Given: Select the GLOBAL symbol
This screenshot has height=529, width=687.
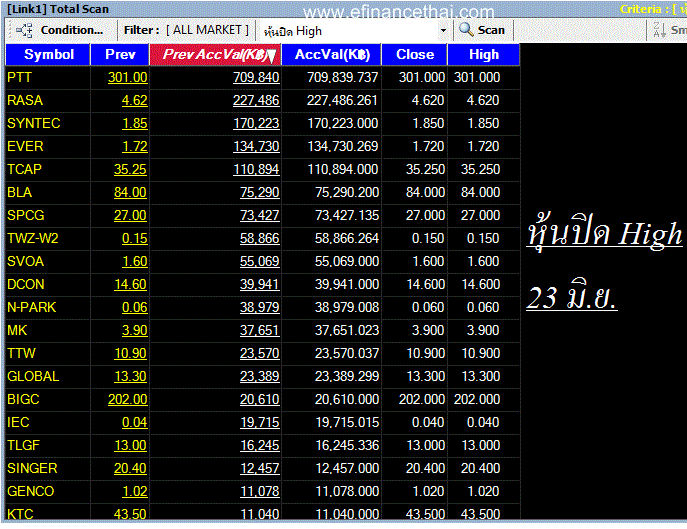Looking at the screenshot, I should (33, 376).
